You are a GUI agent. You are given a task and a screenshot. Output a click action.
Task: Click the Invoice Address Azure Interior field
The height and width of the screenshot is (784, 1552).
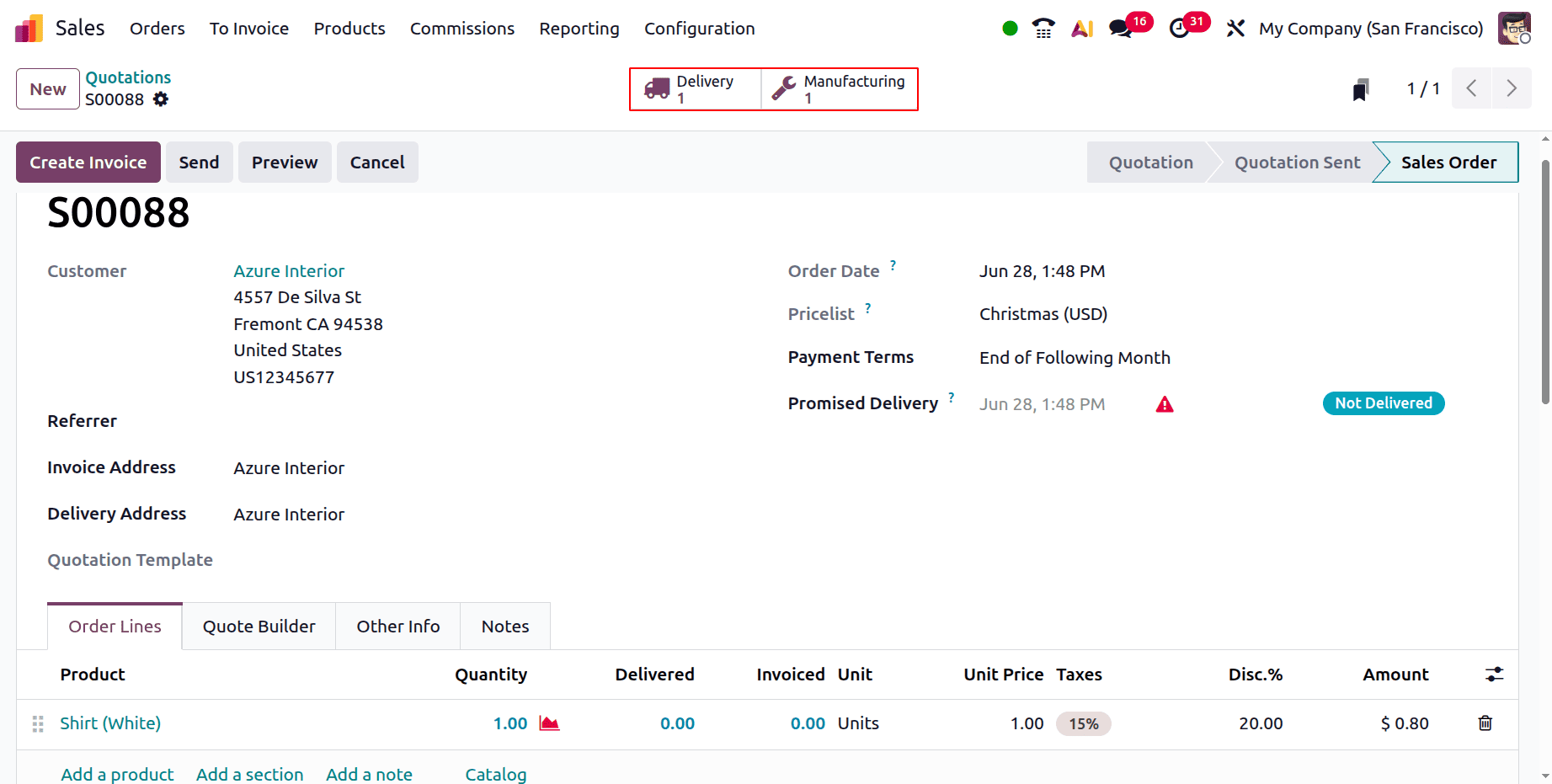coord(289,468)
